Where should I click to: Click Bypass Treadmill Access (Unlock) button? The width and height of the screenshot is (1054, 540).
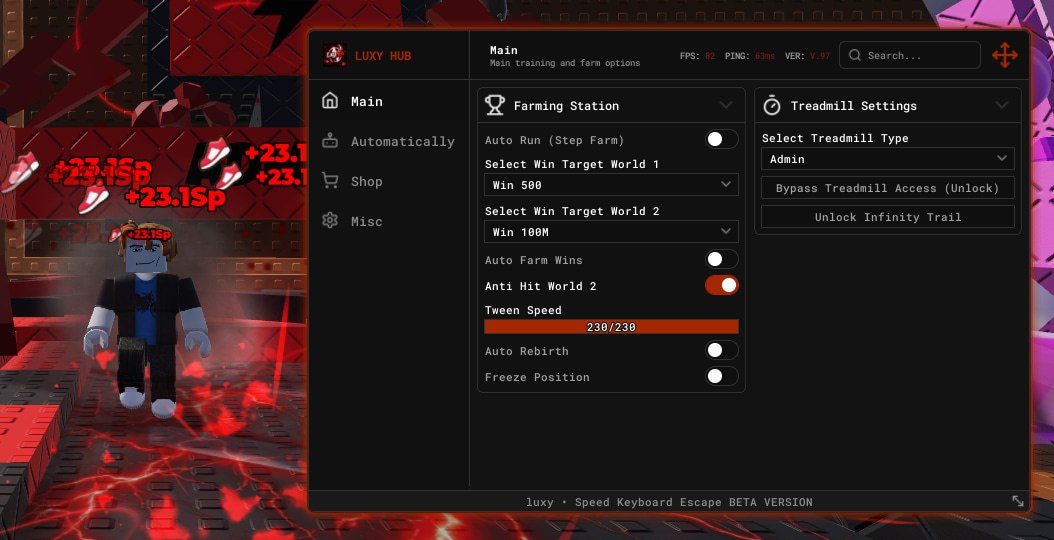887,188
